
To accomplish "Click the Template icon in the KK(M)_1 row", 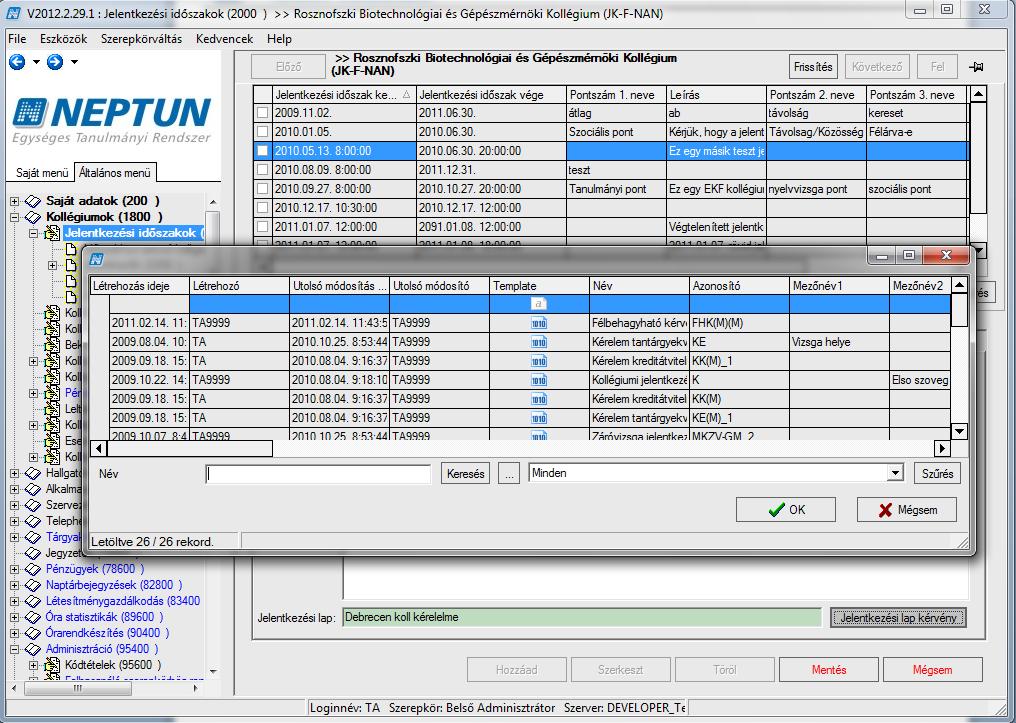I will 539,361.
